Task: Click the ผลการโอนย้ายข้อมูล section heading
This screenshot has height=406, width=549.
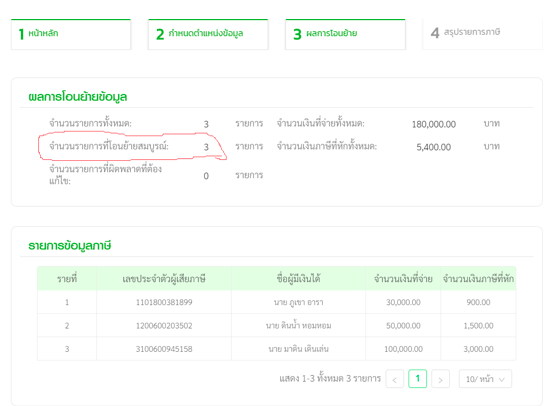Action: 78,97
